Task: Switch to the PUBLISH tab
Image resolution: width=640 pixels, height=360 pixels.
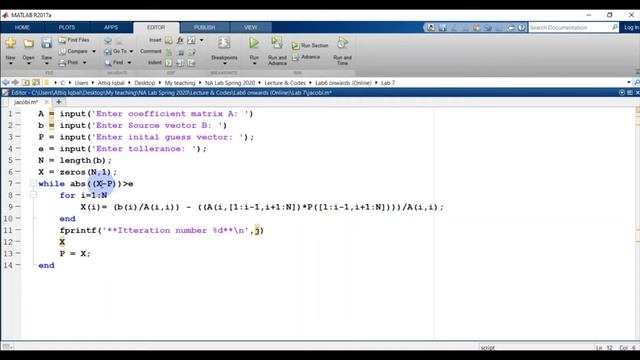Action: pos(204,27)
